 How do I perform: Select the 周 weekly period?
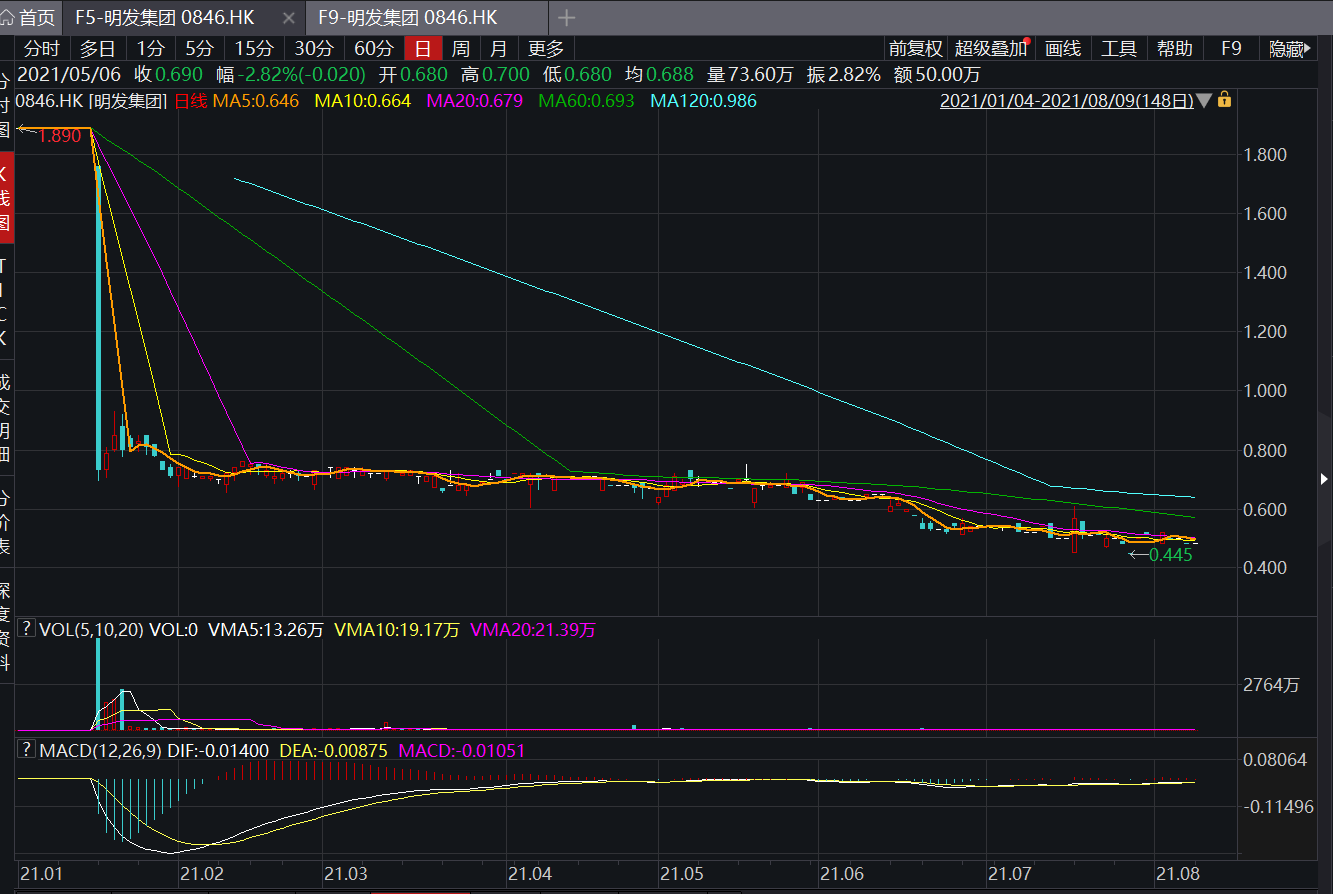click(460, 49)
